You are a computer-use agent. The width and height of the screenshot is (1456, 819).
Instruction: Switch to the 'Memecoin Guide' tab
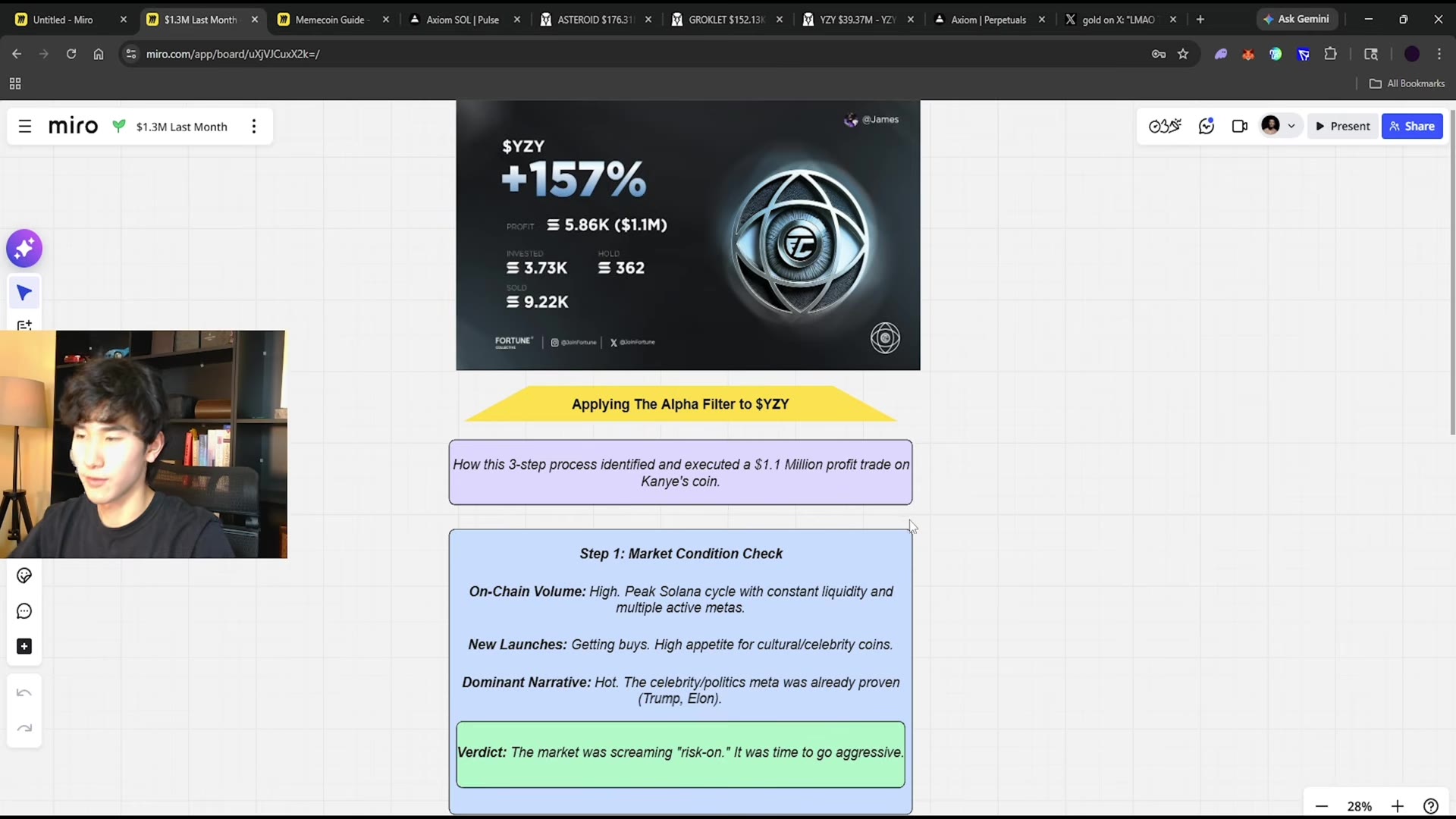(x=331, y=20)
